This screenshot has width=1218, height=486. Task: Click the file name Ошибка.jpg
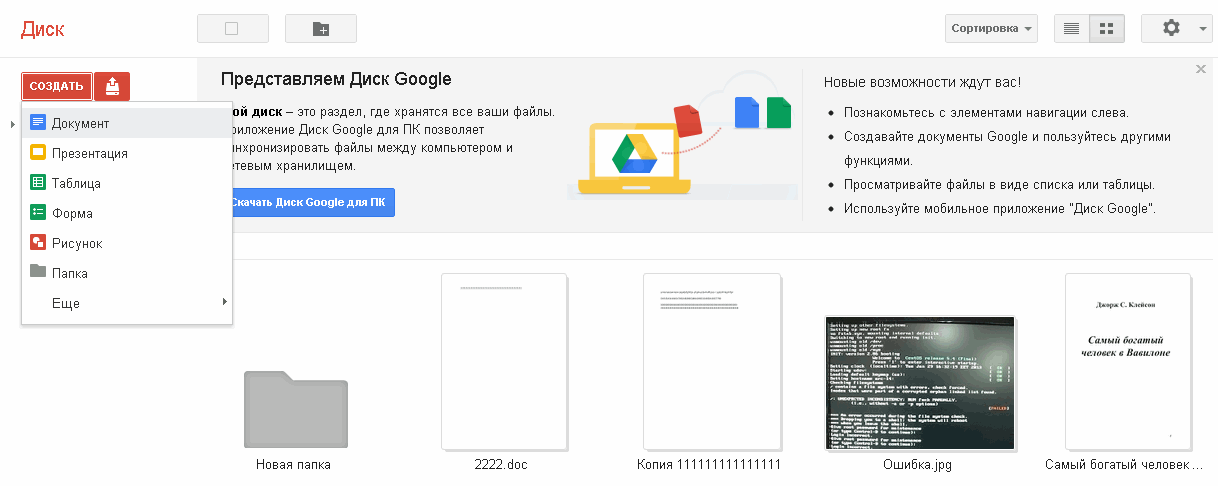point(919,465)
